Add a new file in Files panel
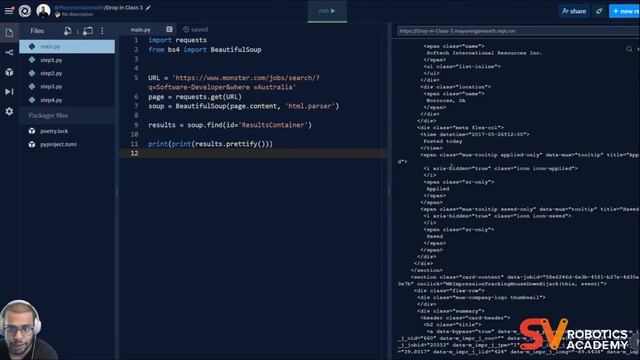This screenshot has width=640, height=360. [x=68, y=31]
